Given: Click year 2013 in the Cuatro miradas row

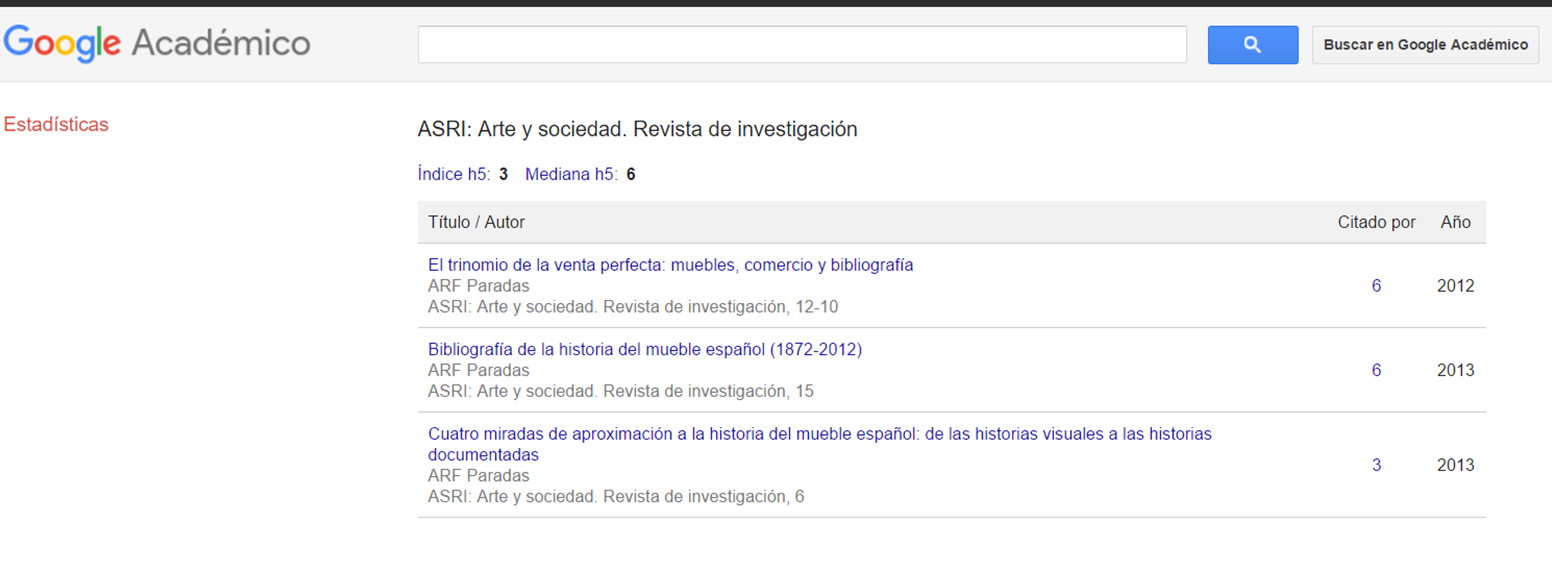Looking at the screenshot, I should tap(1456, 465).
